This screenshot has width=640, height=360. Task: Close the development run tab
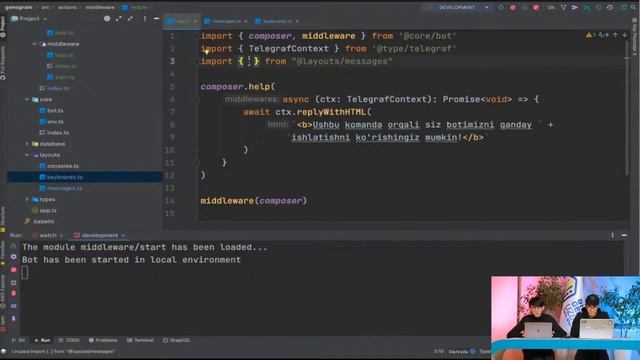click(123, 236)
